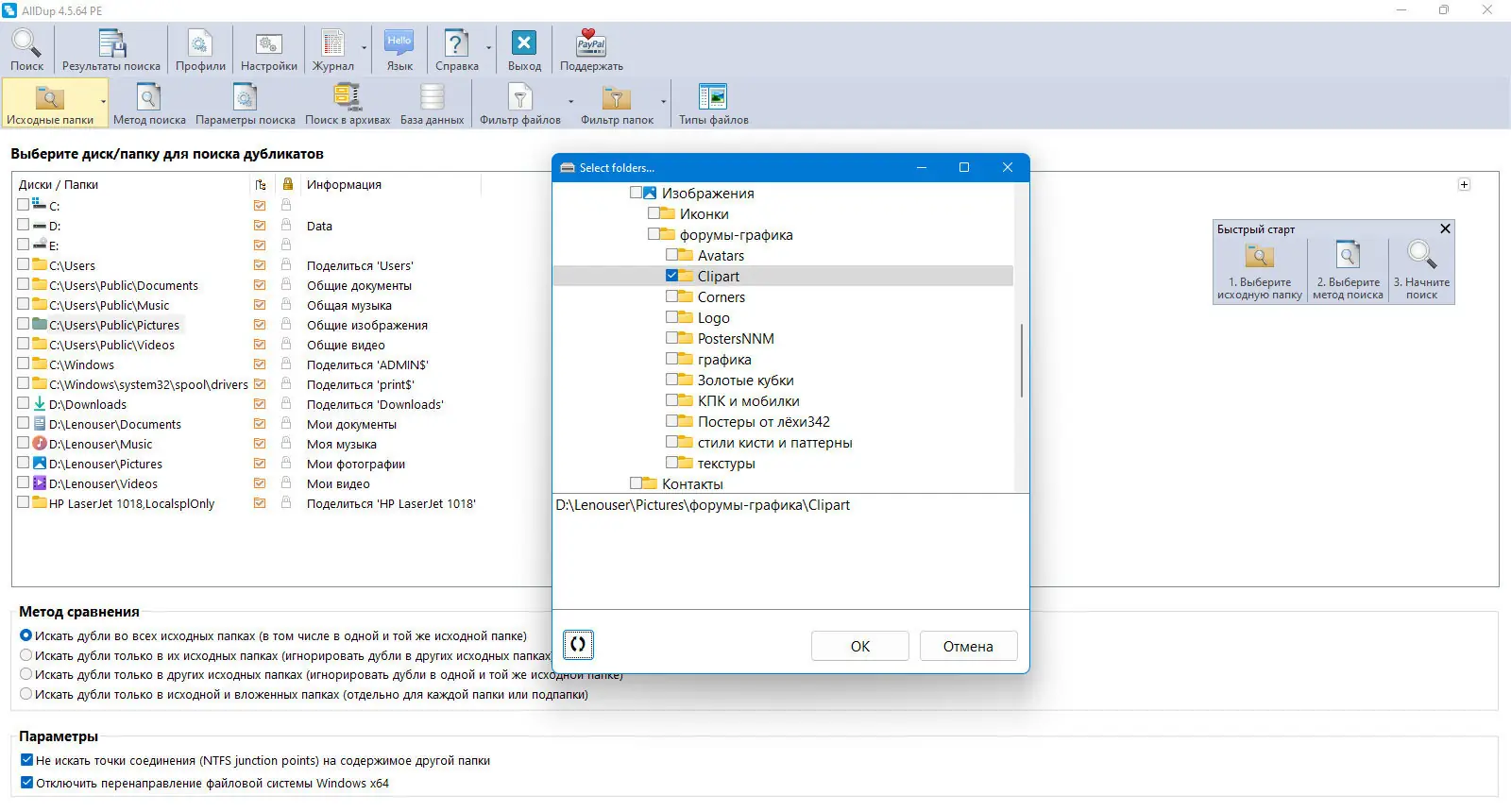The height and width of the screenshot is (812, 1511).
Task: Open the Фильтр файлов dropdown arrow
Action: 570,101
